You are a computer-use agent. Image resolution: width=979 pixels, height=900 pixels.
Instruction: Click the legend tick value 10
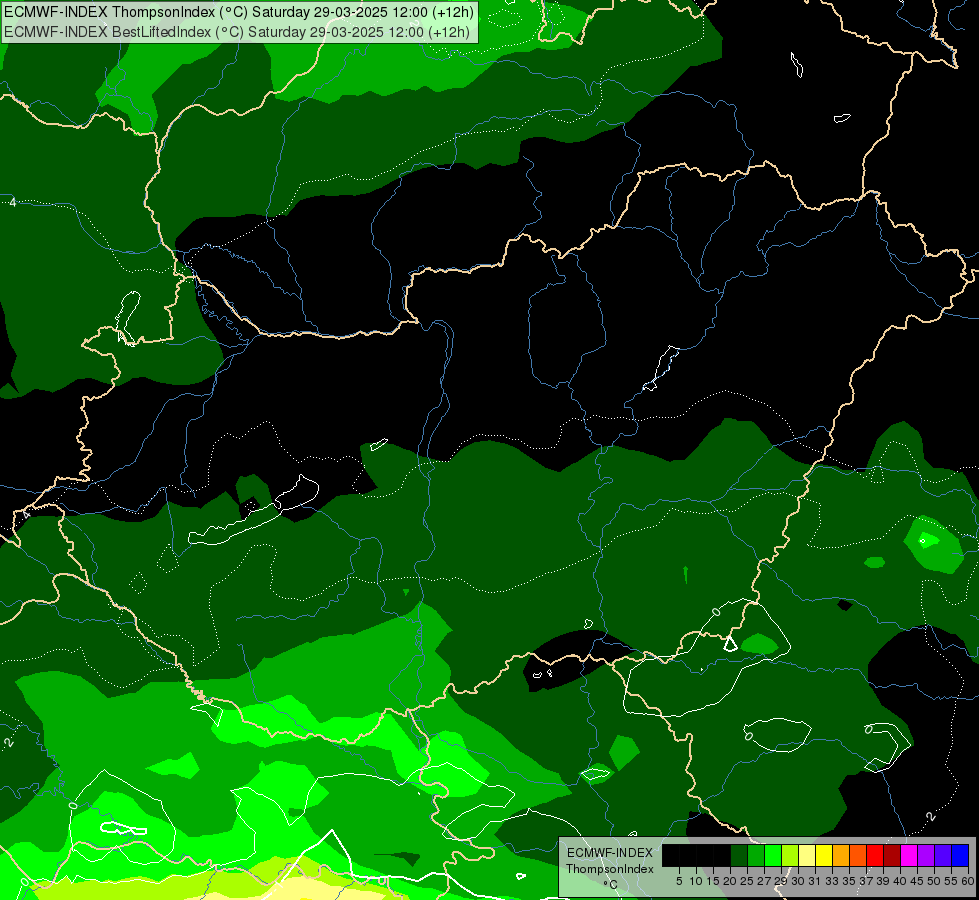[696, 881]
